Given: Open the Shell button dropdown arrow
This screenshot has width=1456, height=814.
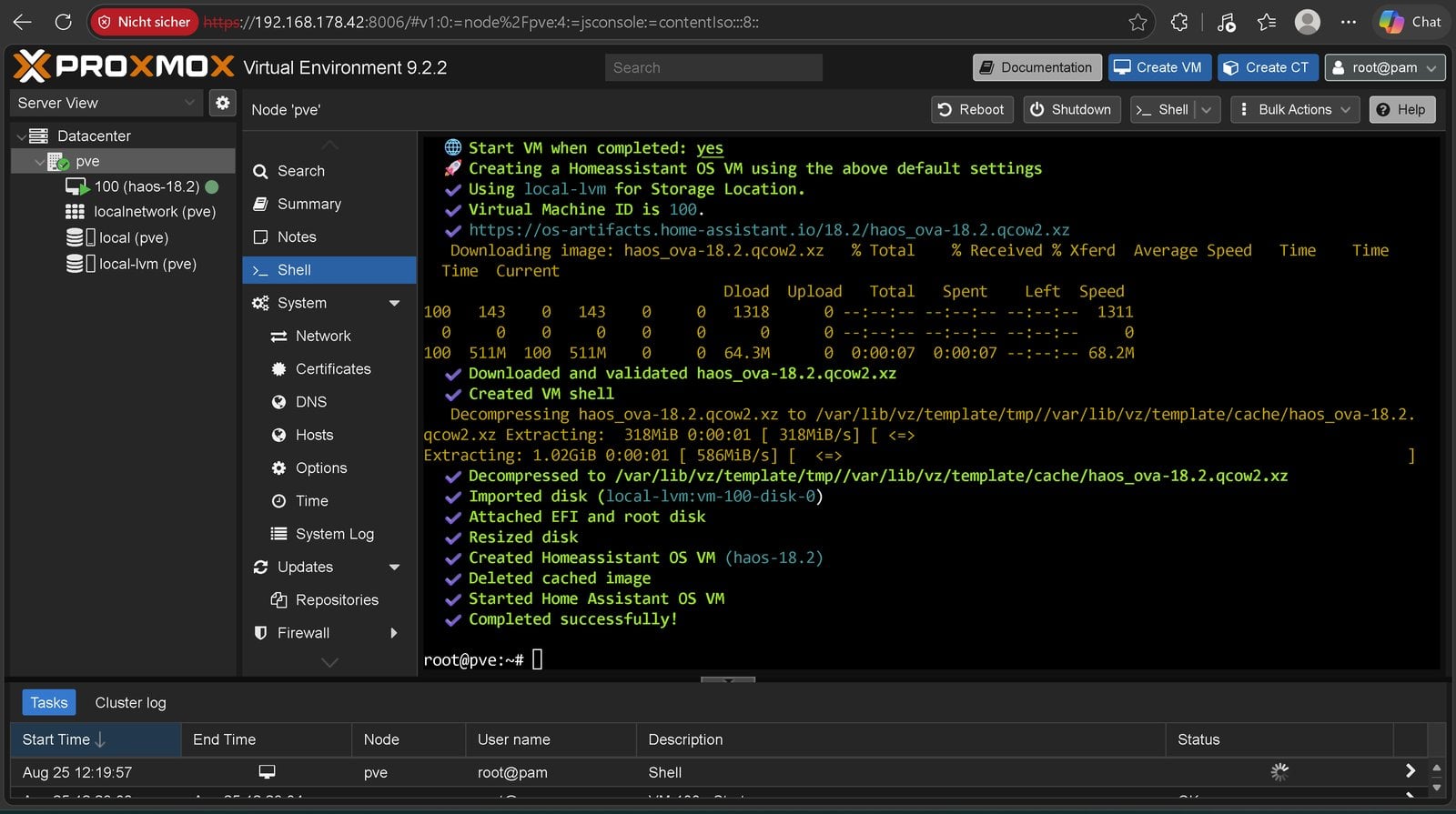Looking at the screenshot, I should tap(1207, 109).
